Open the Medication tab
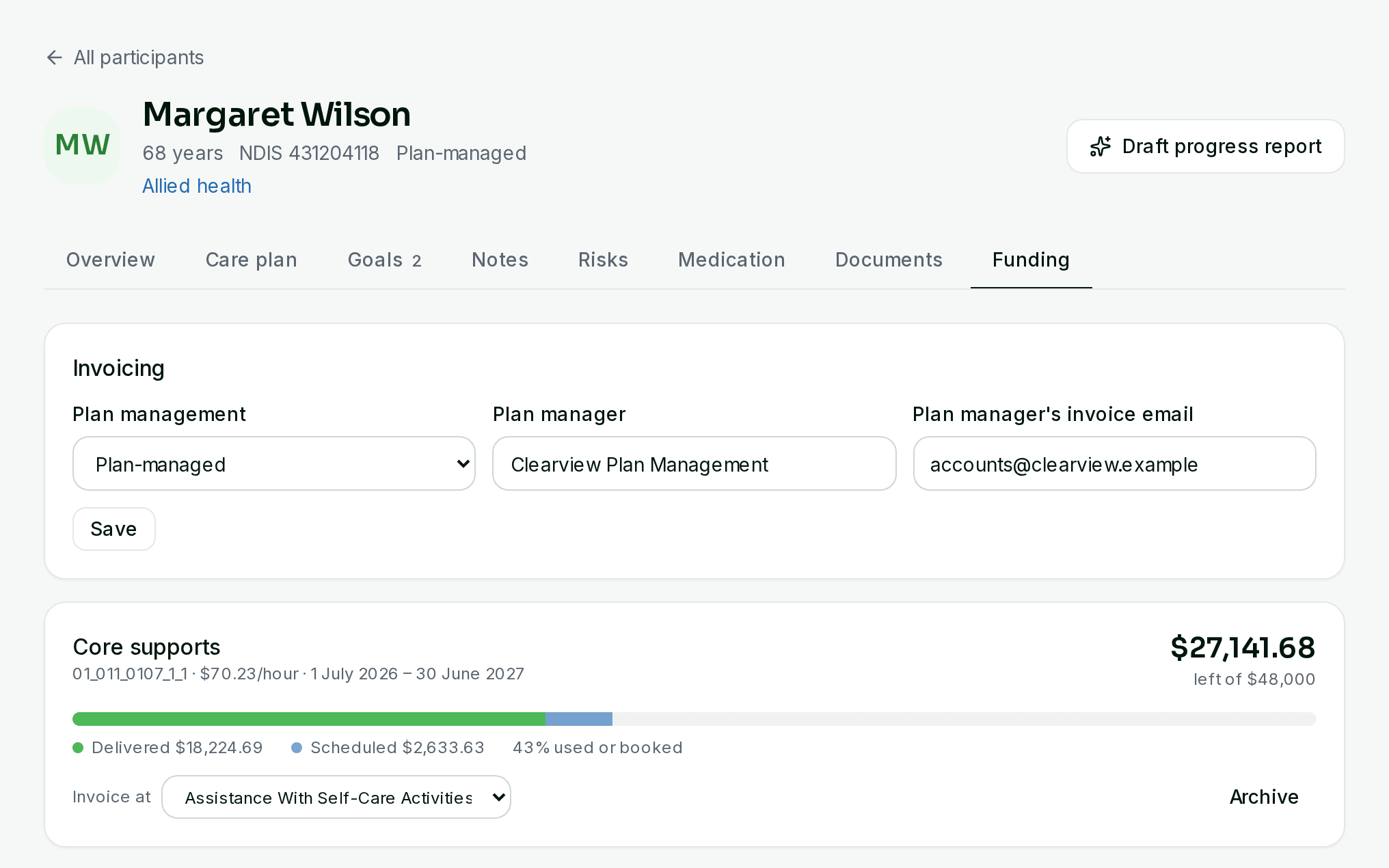 coord(731,260)
